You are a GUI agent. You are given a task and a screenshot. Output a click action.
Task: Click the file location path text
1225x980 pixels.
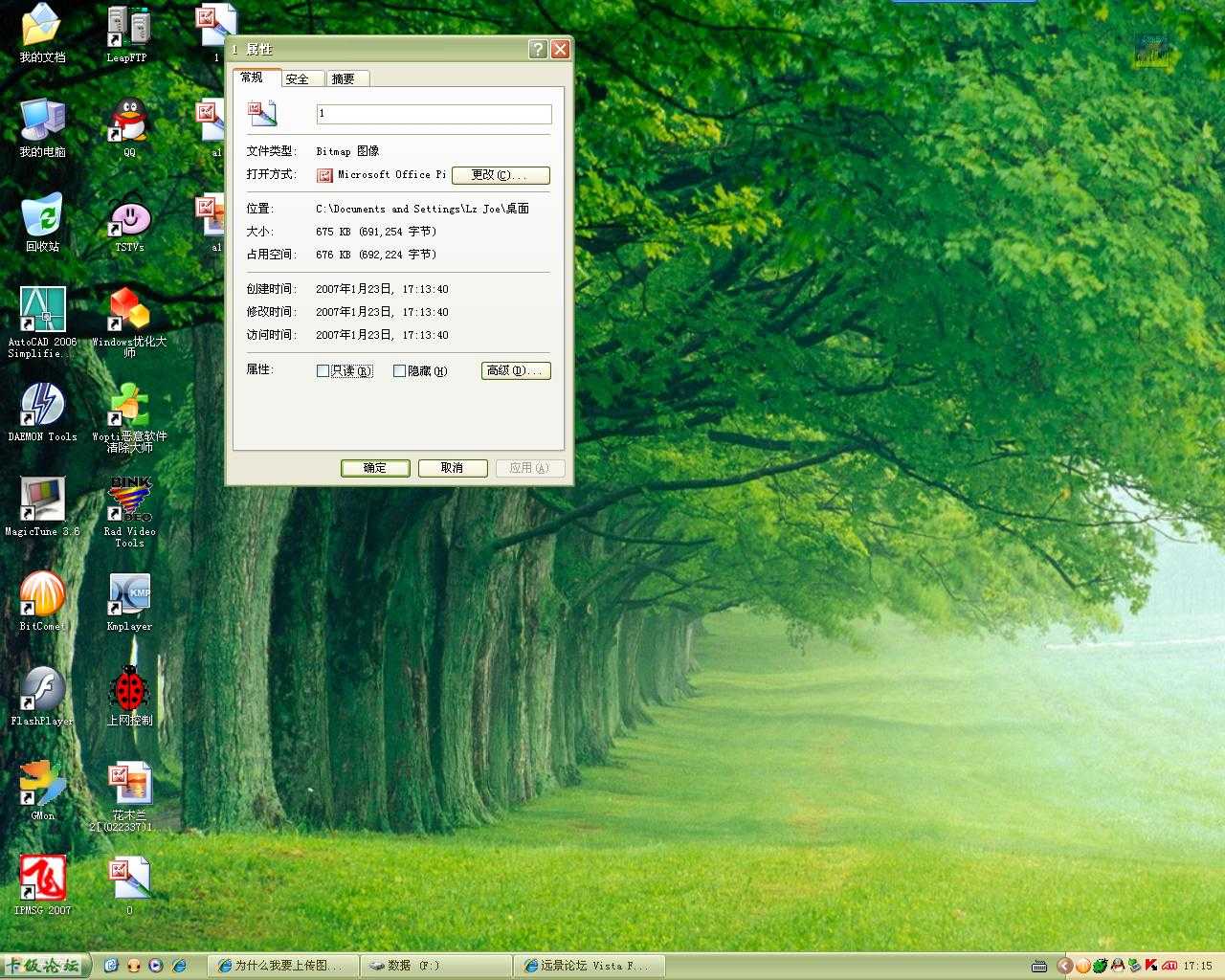[x=422, y=209]
